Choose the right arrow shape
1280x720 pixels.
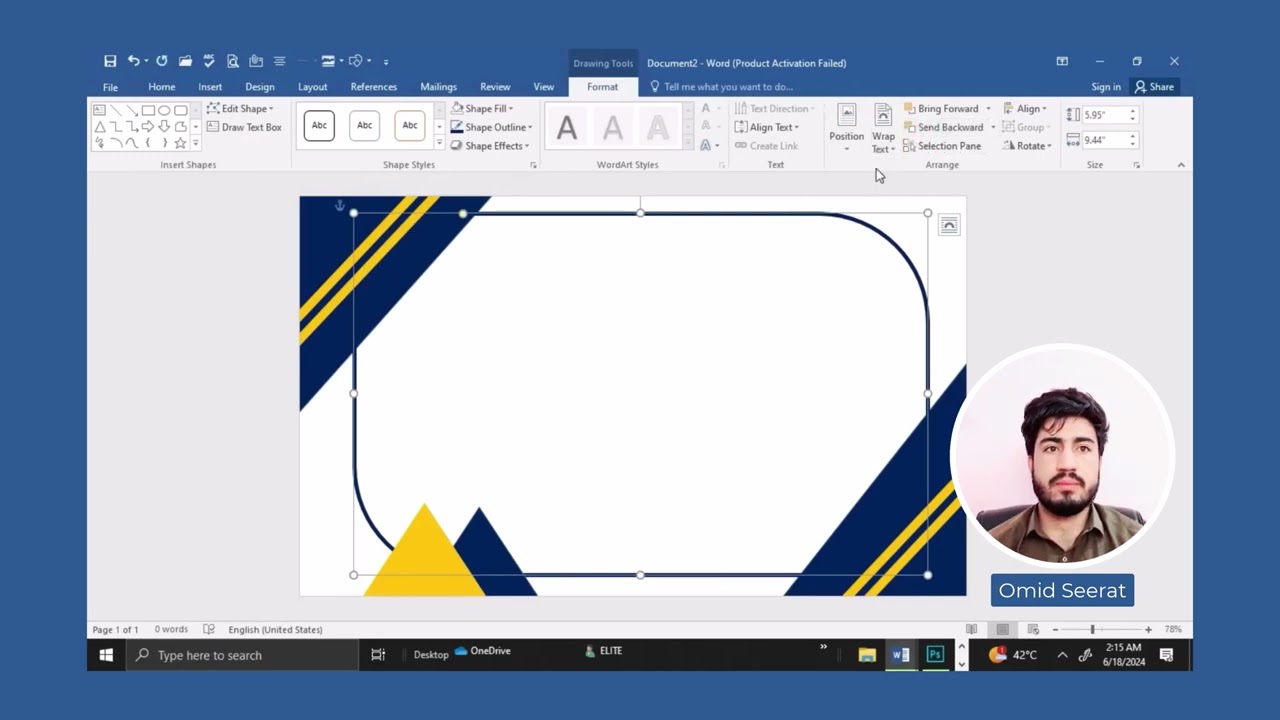[x=148, y=127]
